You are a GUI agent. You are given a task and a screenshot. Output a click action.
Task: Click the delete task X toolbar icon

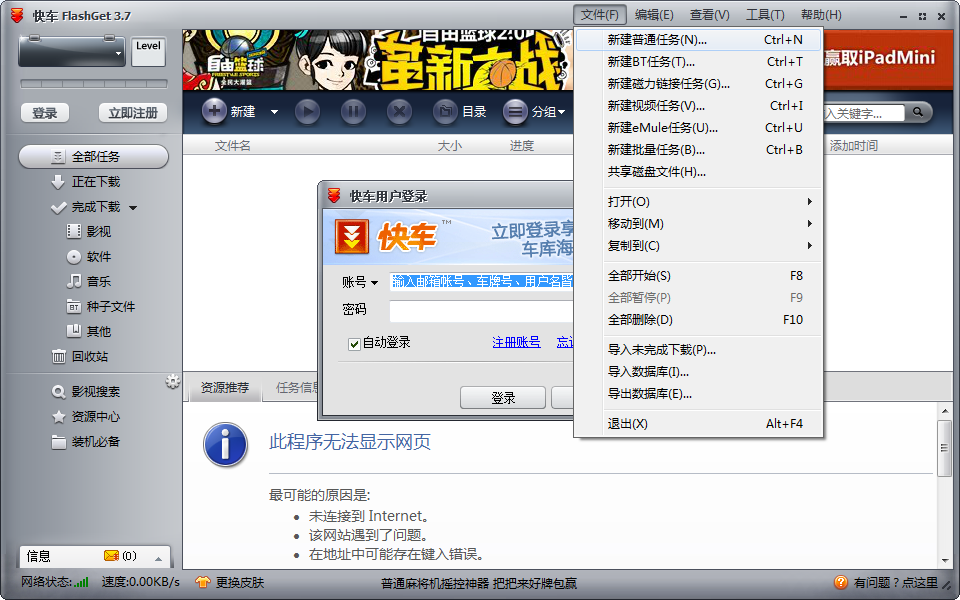398,112
